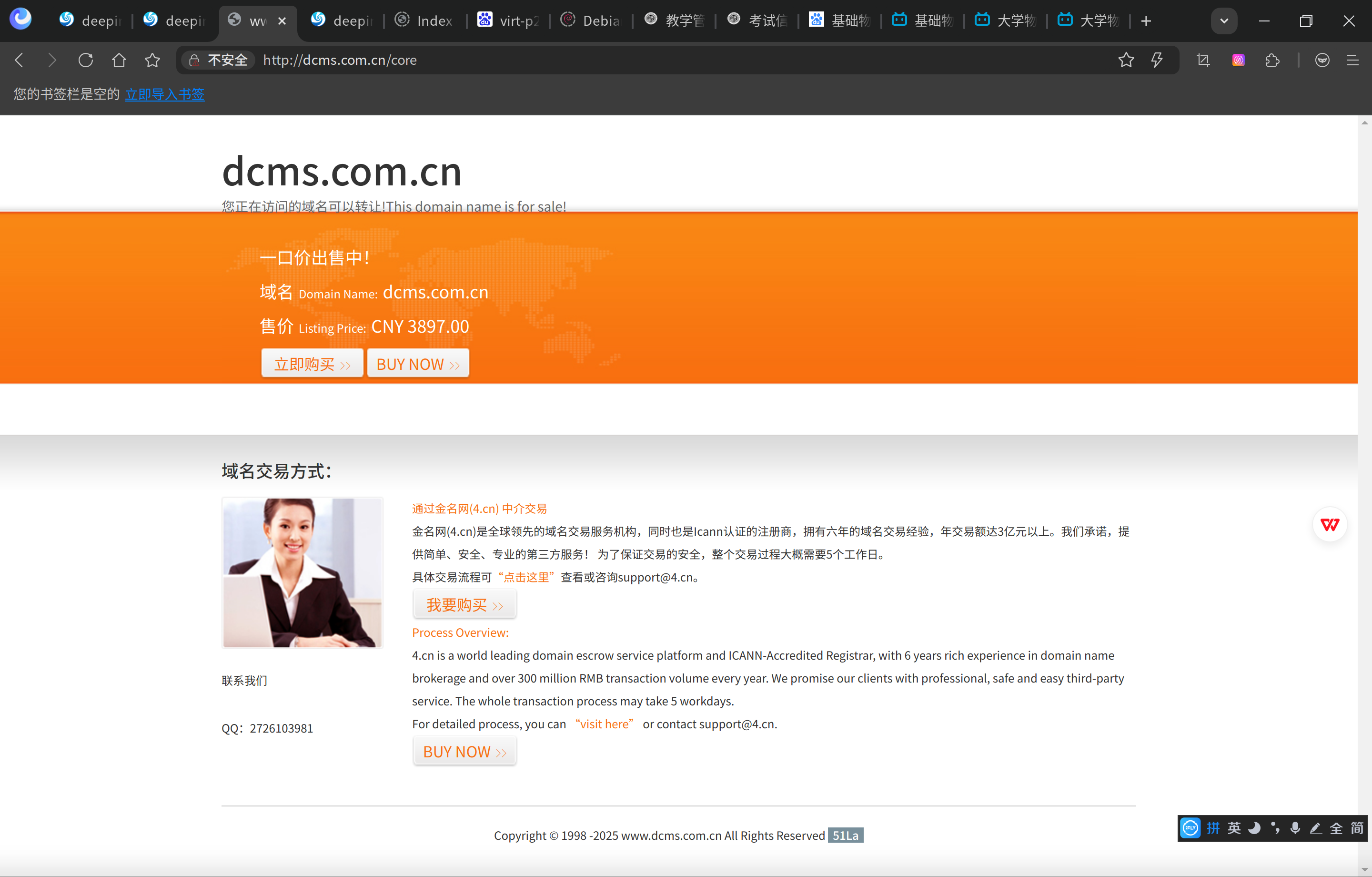Click the 我要购买 button
The image size is (1372, 877).
(x=465, y=604)
